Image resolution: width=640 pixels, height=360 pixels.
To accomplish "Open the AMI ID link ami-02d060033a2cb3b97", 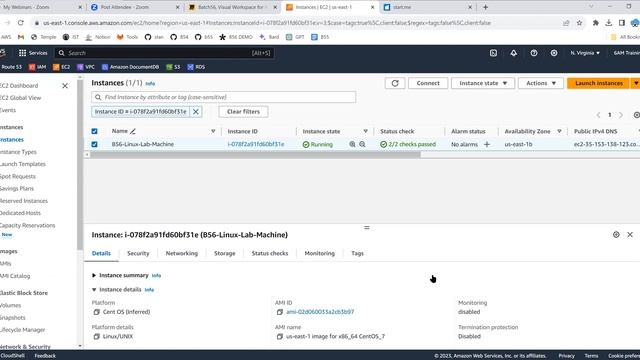I will (x=320, y=312).
